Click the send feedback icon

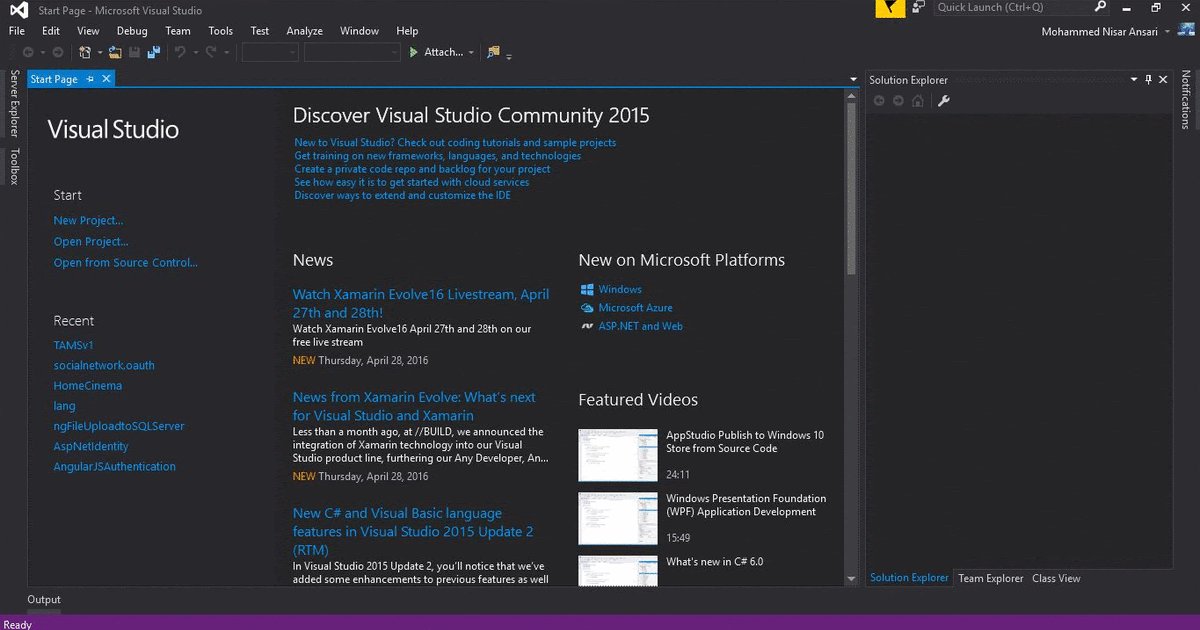919,8
